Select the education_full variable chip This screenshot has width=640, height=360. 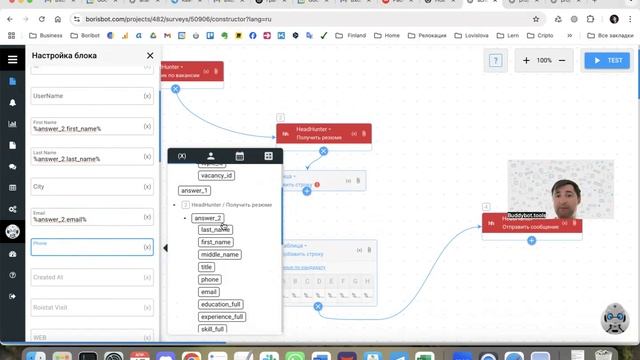pyautogui.click(x=220, y=304)
